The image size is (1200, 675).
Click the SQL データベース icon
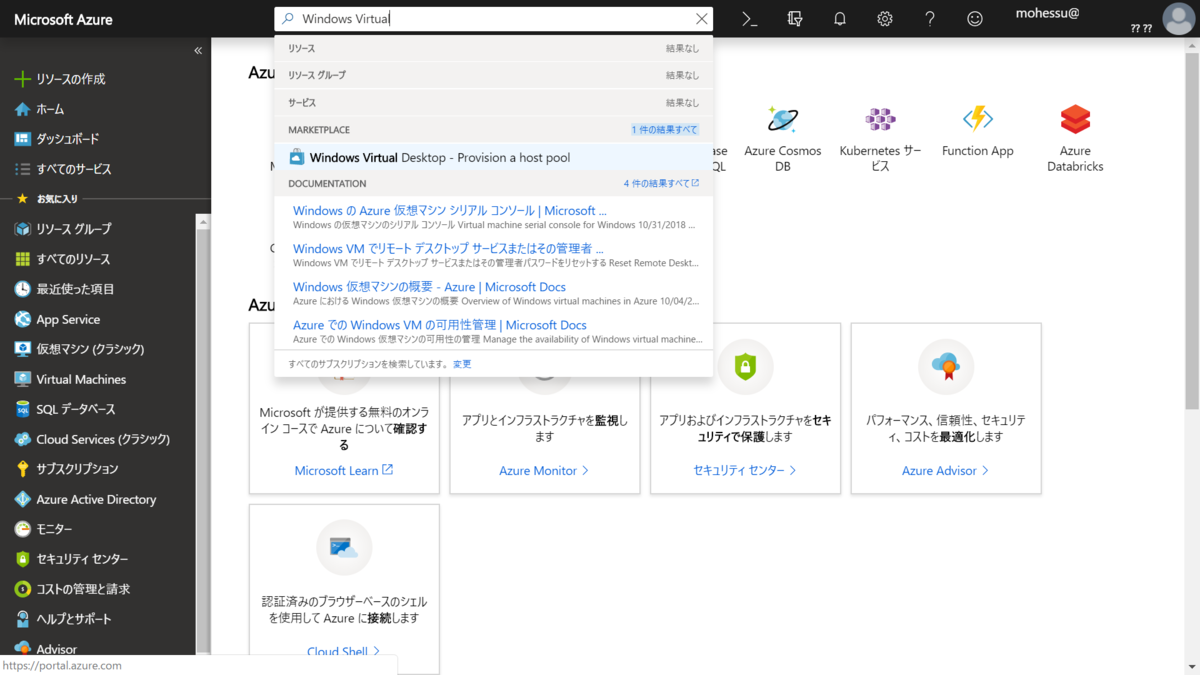click(22, 409)
